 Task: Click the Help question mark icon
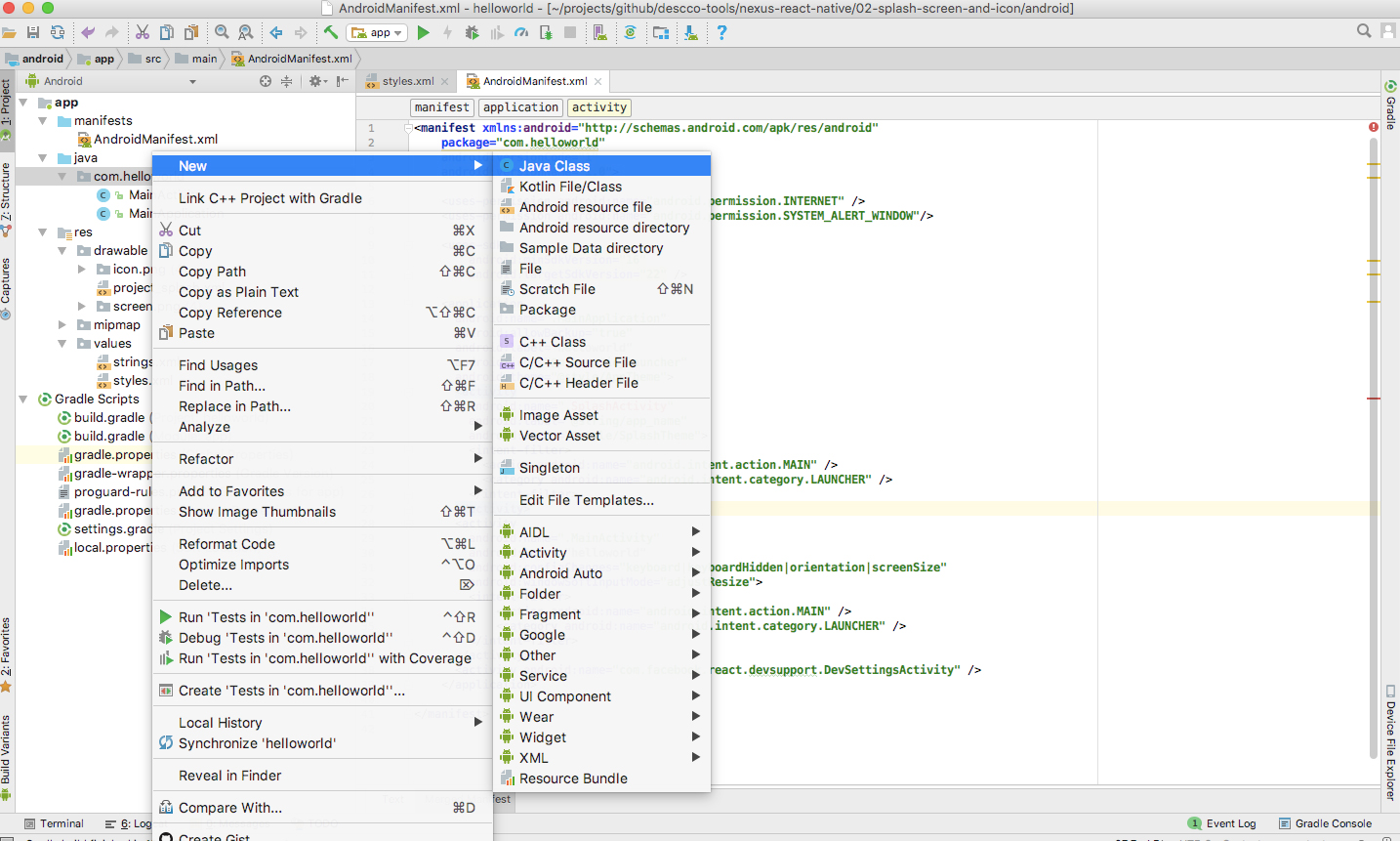(721, 32)
